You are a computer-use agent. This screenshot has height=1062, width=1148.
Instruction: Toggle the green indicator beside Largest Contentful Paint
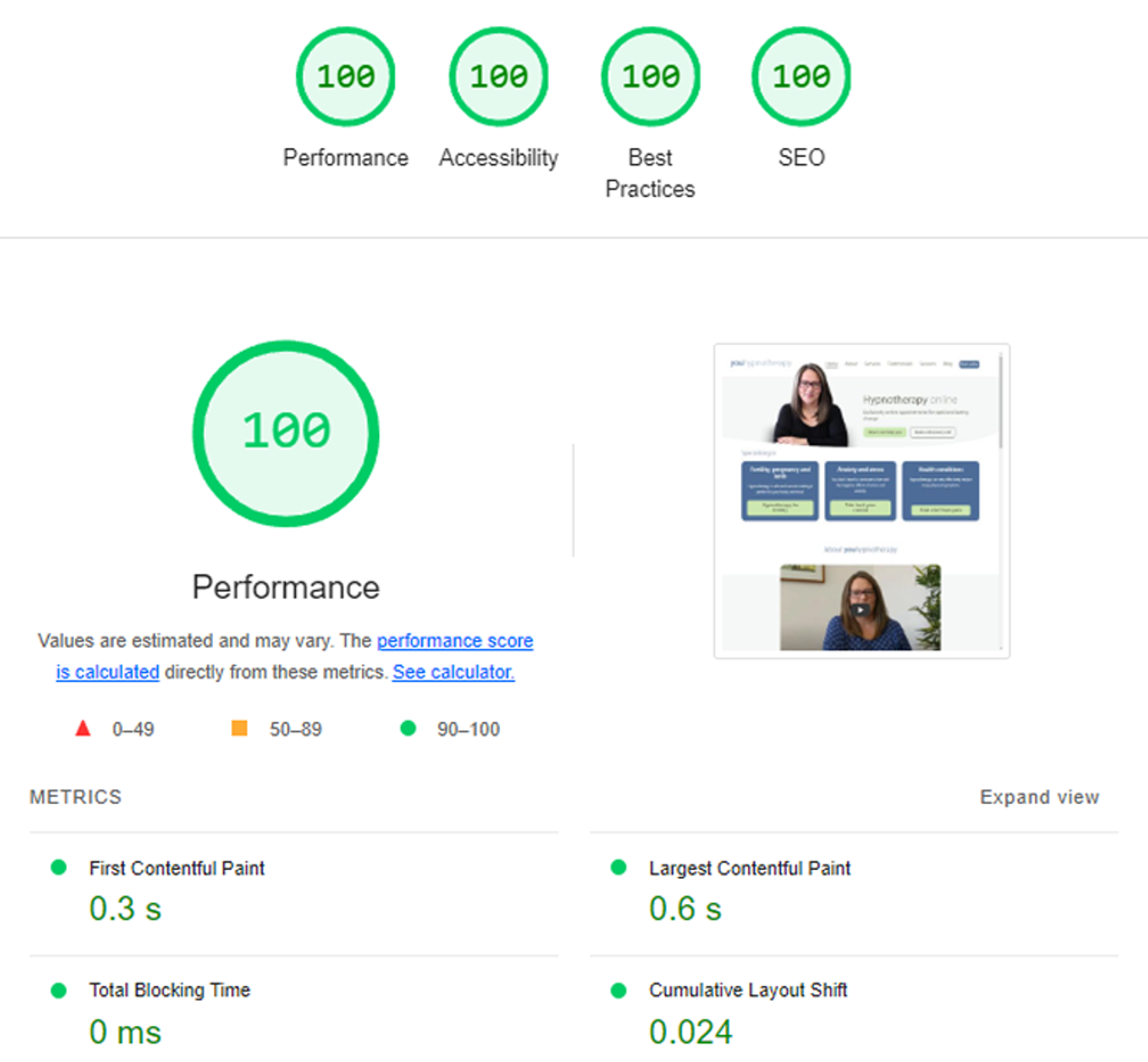(618, 866)
